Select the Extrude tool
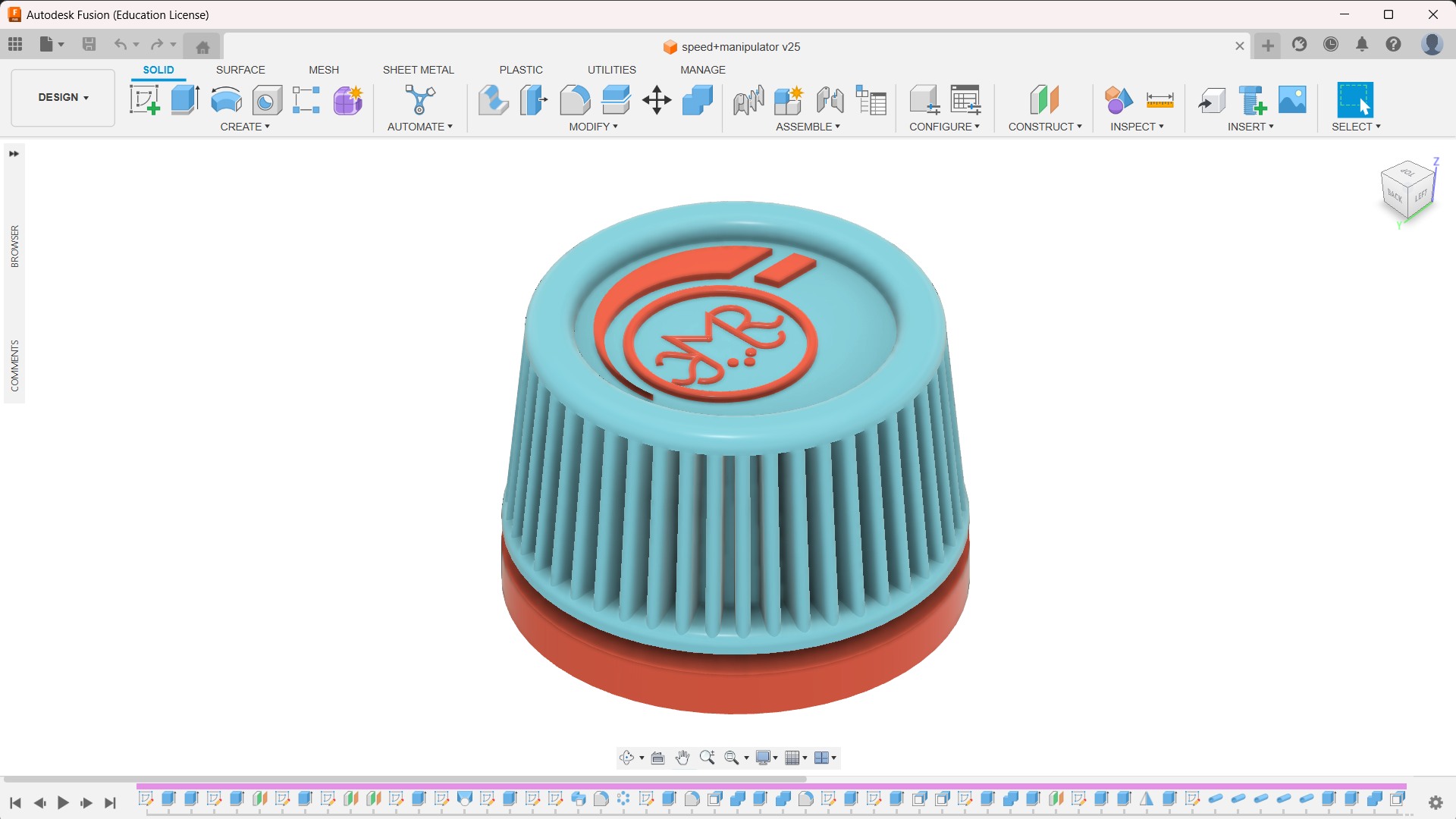 (x=185, y=99)
